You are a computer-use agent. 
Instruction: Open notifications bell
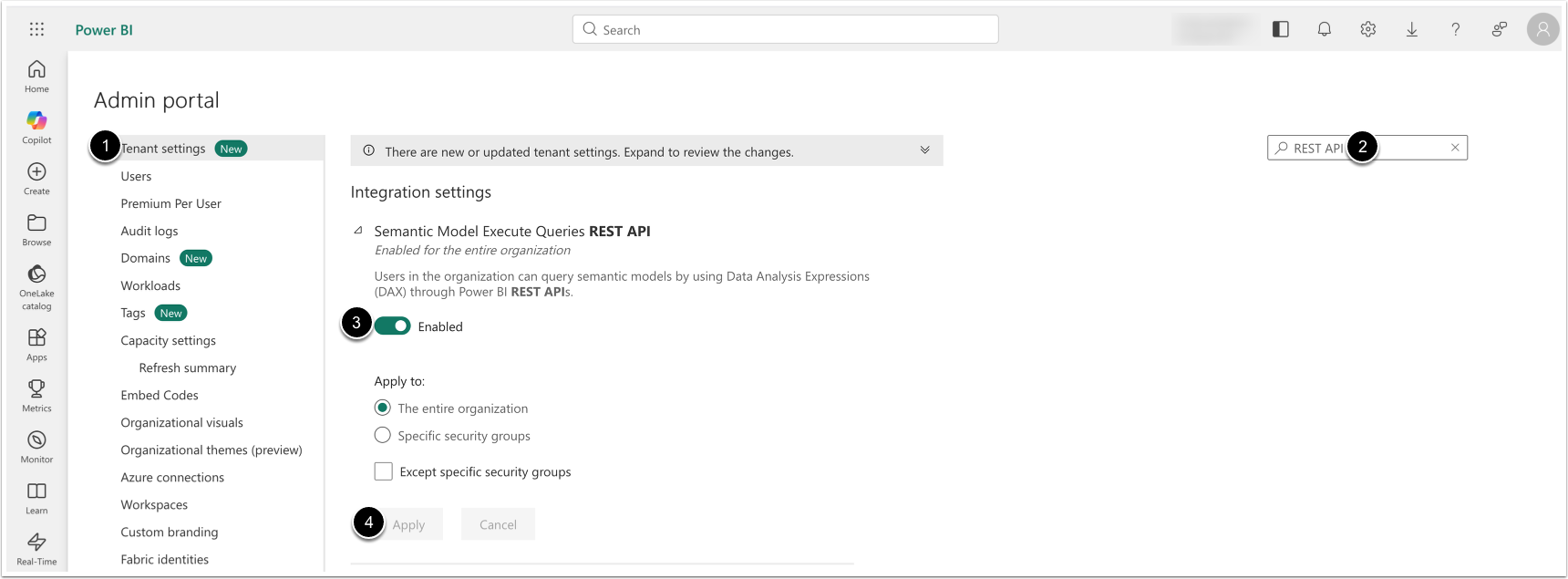pos(1325,29)
